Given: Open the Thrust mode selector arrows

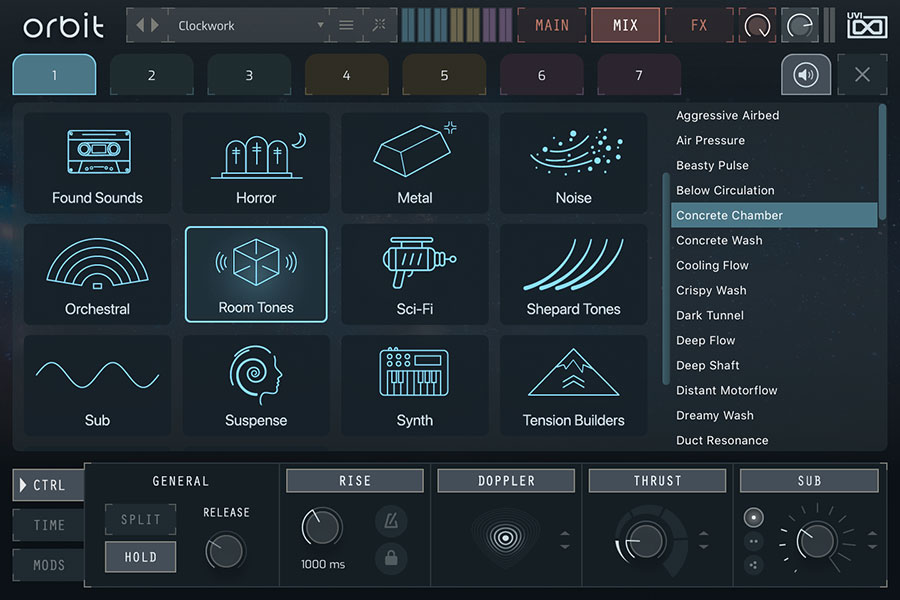Looking at the screenshot, I should click(704, 540).
